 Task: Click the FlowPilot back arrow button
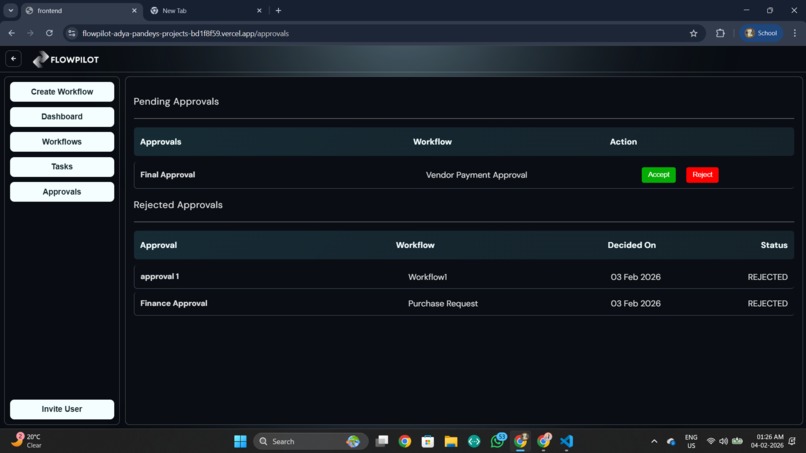tap(13, 59)
